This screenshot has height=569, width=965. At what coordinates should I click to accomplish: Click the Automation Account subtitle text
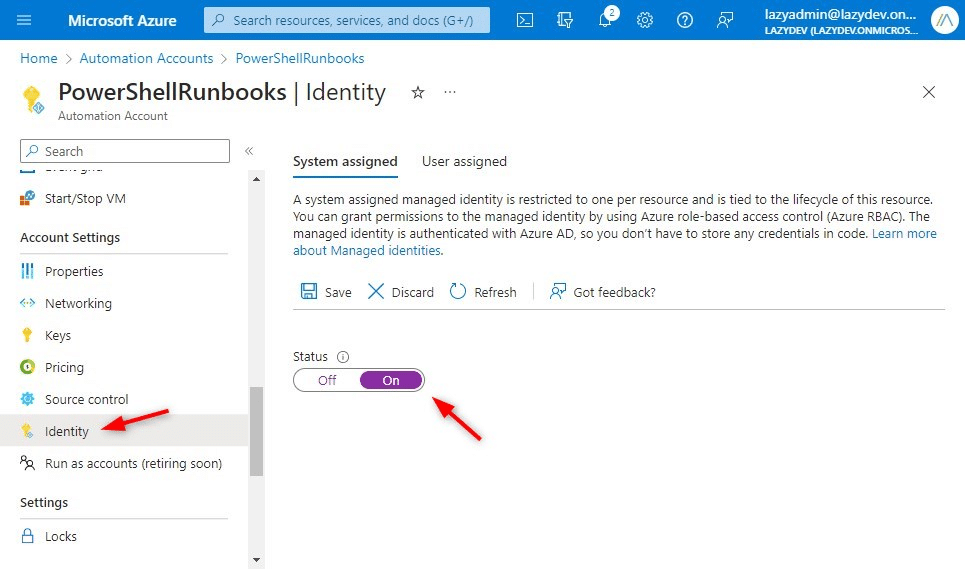113,116
